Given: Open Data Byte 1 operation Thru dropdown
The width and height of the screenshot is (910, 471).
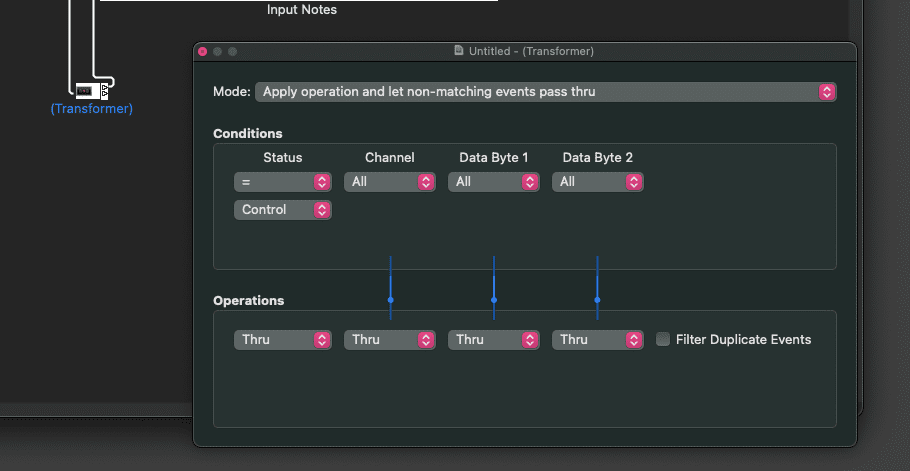Looking at the screenshot, I should point(493,339).
